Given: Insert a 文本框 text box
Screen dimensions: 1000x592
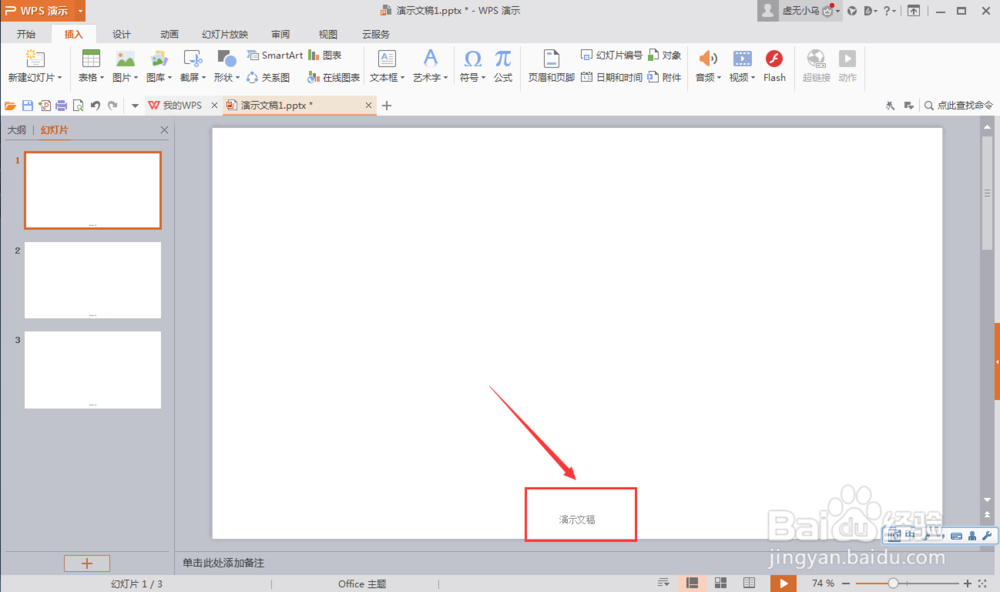Looking at the screenshot, I should (386, 59).
